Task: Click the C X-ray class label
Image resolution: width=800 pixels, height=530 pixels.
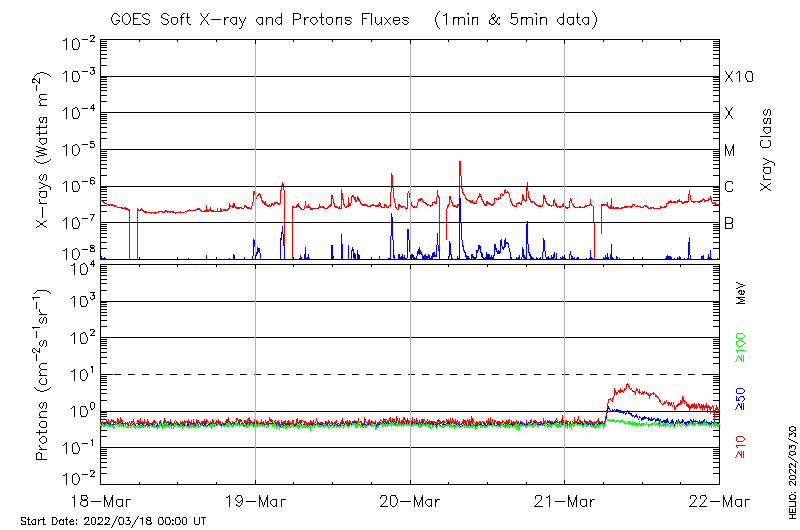Action: (729, 187)
